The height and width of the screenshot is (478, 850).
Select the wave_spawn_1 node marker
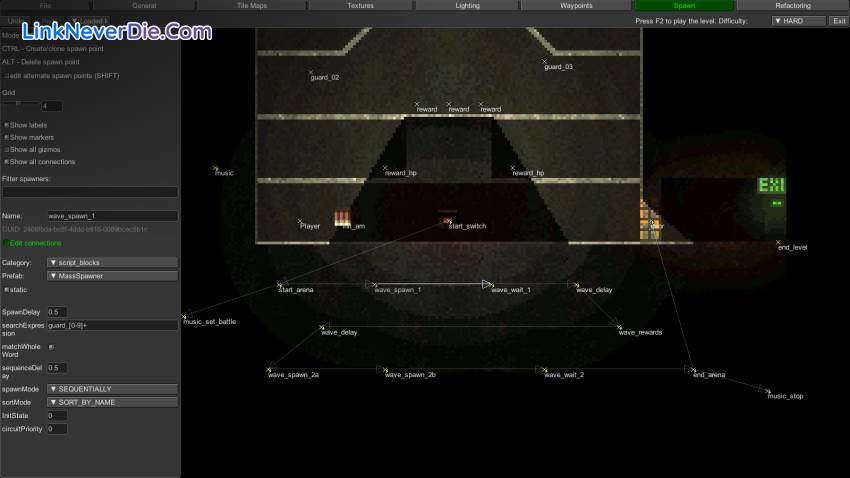[375, 285]
